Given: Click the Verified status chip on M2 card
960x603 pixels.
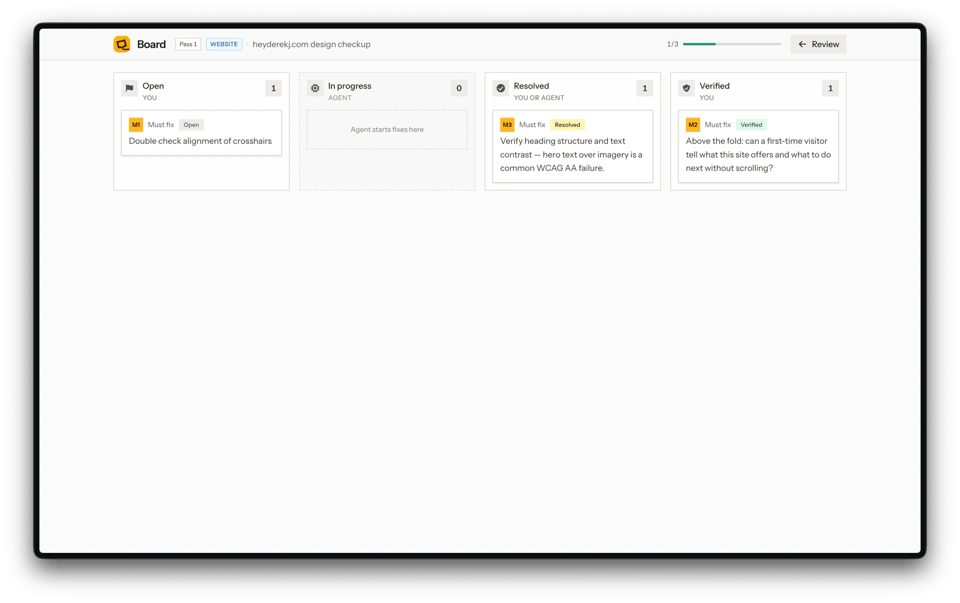Looking at the screenshot, I should pyautogui.click(x=751, y=125).
